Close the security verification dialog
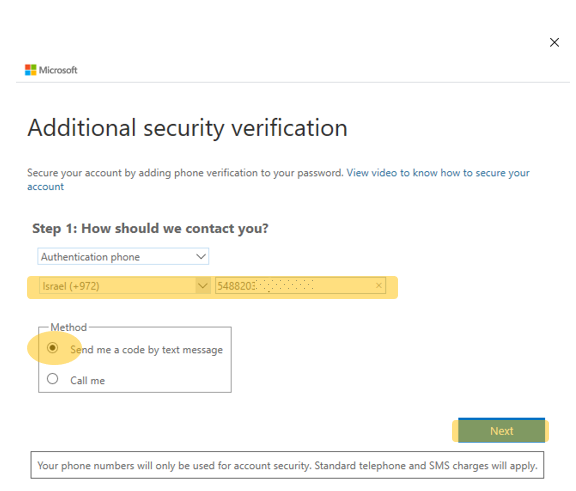 point(554,43)
